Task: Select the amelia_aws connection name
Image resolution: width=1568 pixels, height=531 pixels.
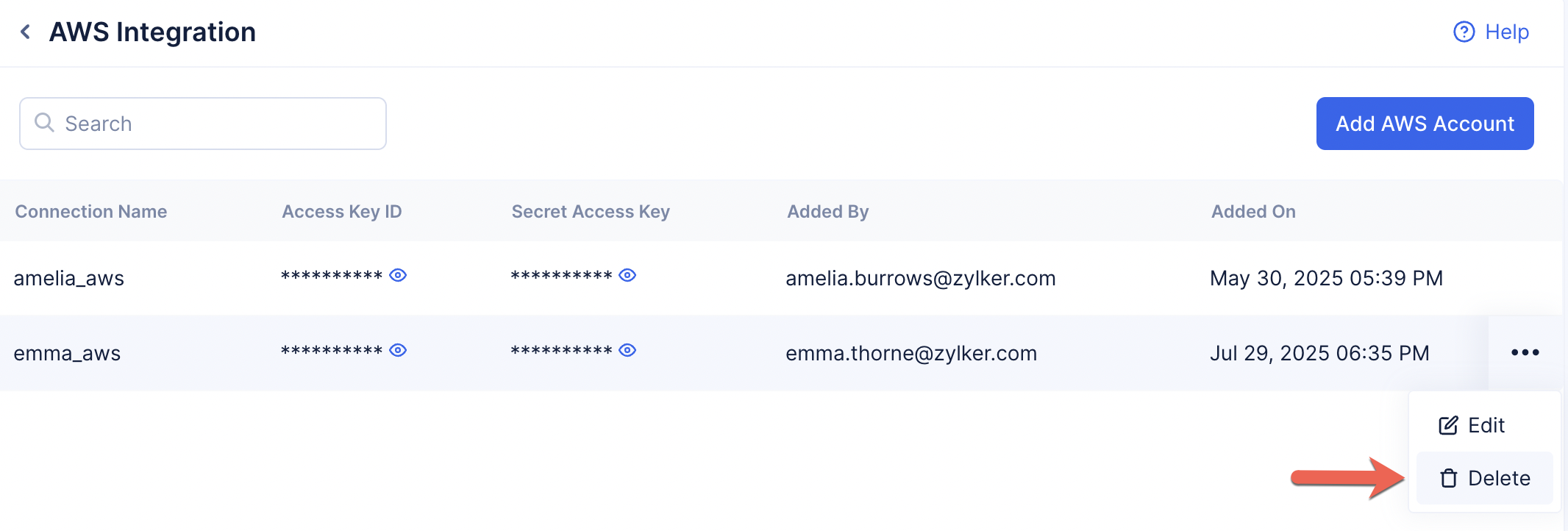Action: [69, 278]
